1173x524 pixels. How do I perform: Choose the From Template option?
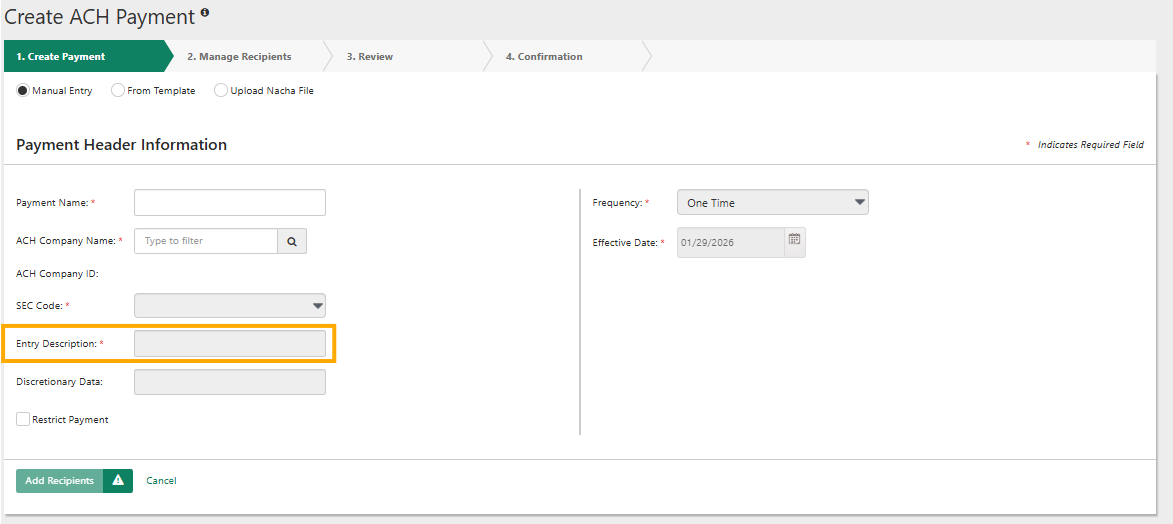pyautogui.click(x=118, y=91)
